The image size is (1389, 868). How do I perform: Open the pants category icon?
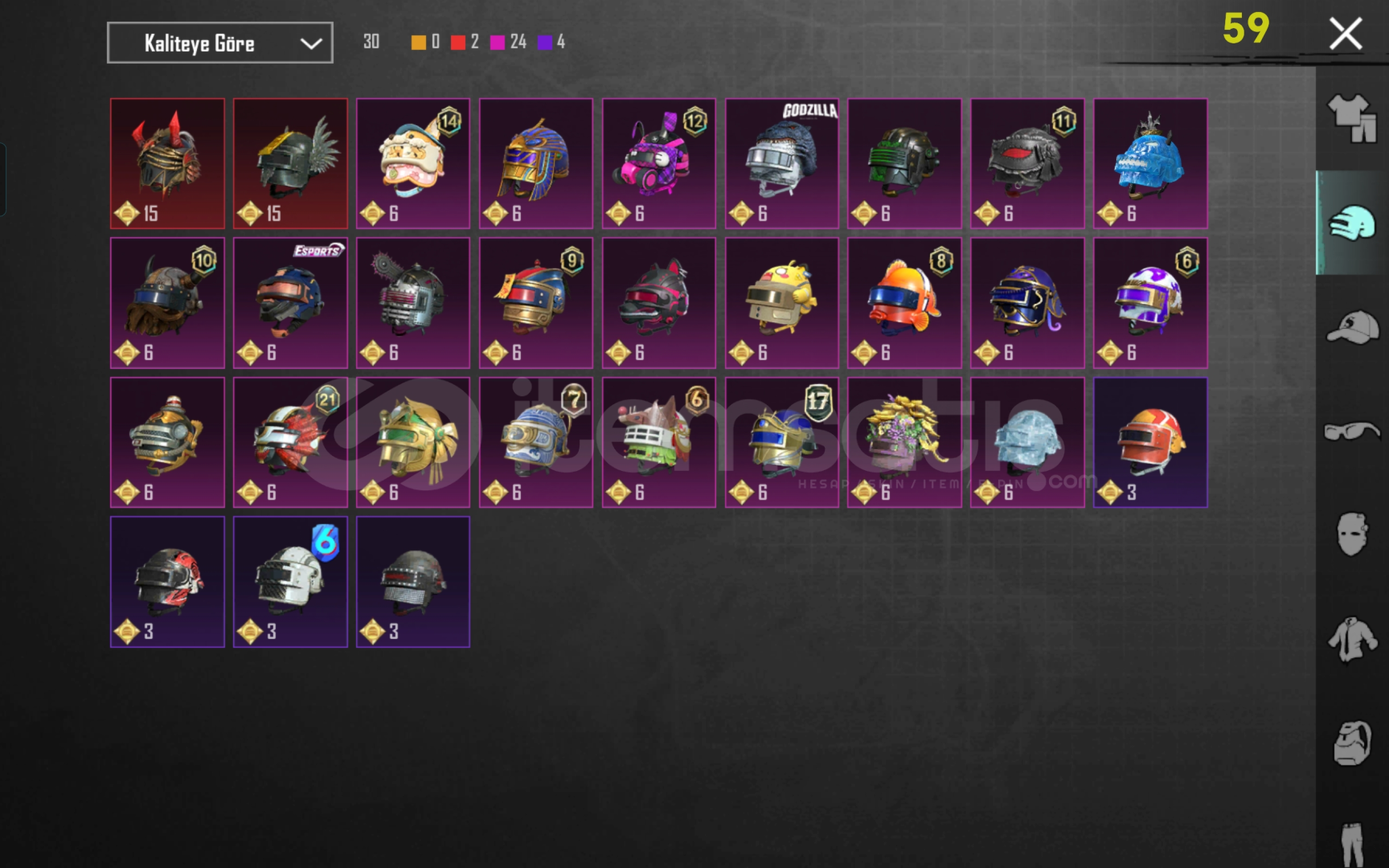pyautogui.click(x=1352, y=844)
